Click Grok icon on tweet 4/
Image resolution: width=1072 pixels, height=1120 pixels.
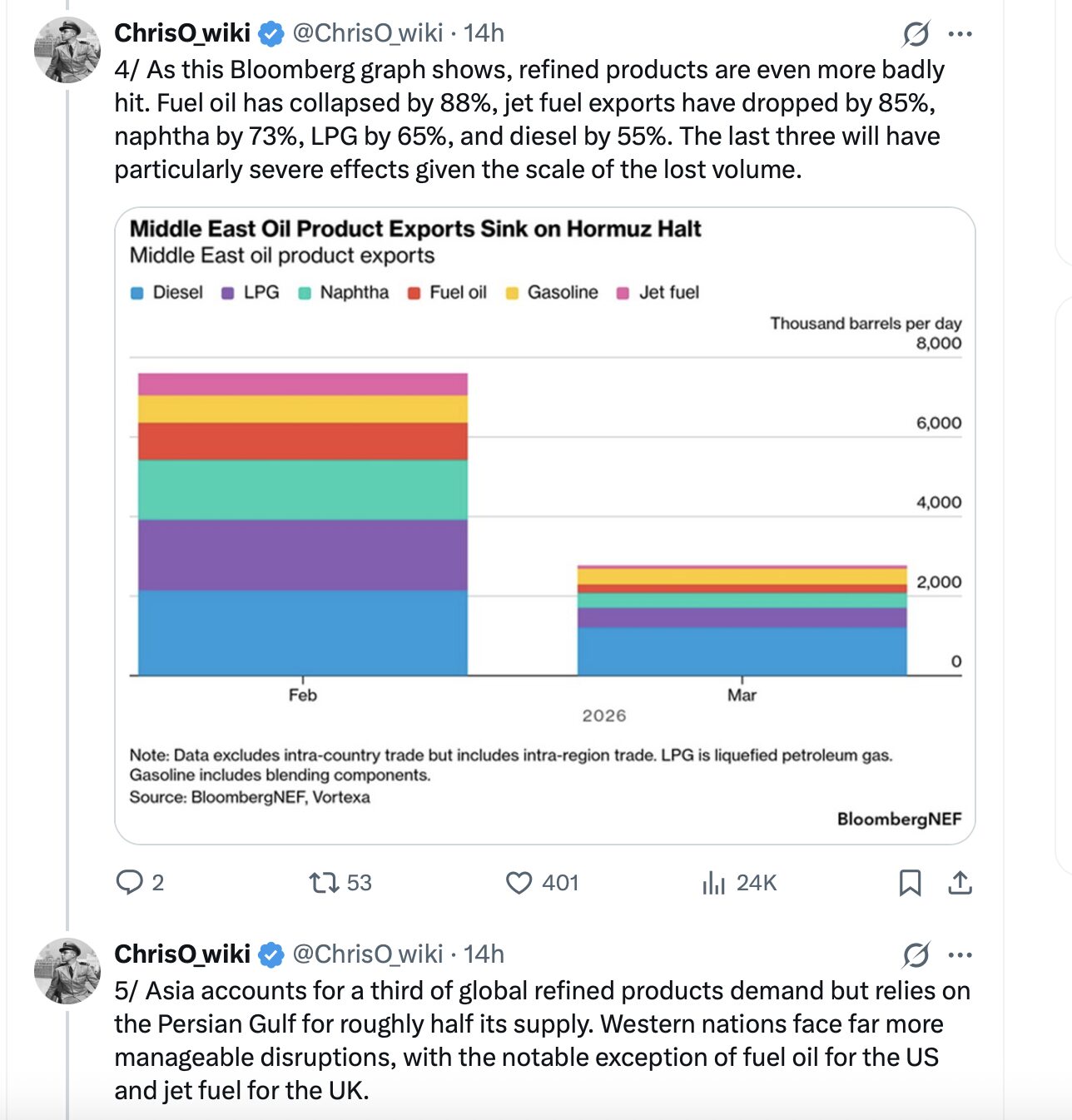click(916, 34)
